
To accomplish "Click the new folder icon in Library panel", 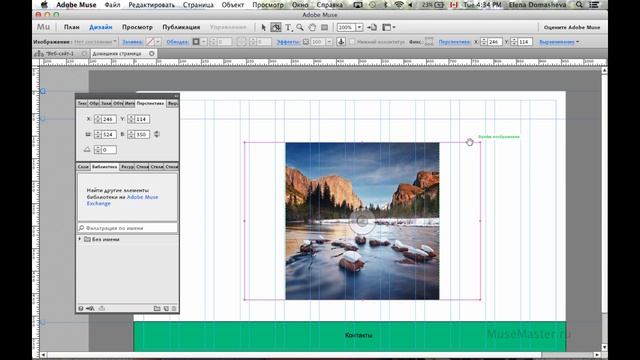I will pyautogui.click(x=157, y=309).
